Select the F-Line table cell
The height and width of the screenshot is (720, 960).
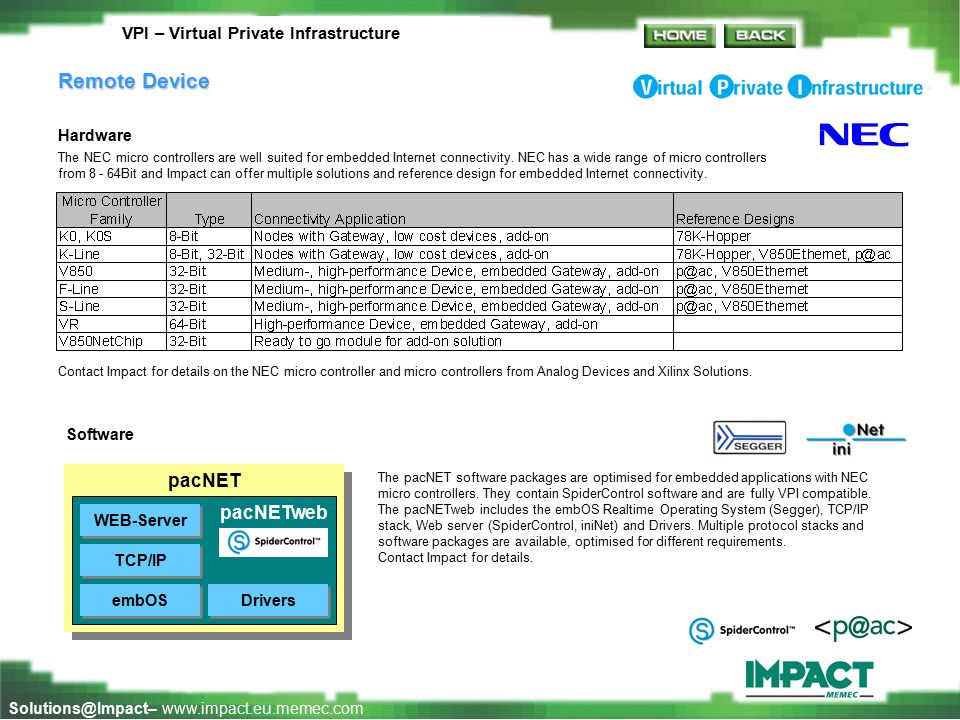(111, 289)
